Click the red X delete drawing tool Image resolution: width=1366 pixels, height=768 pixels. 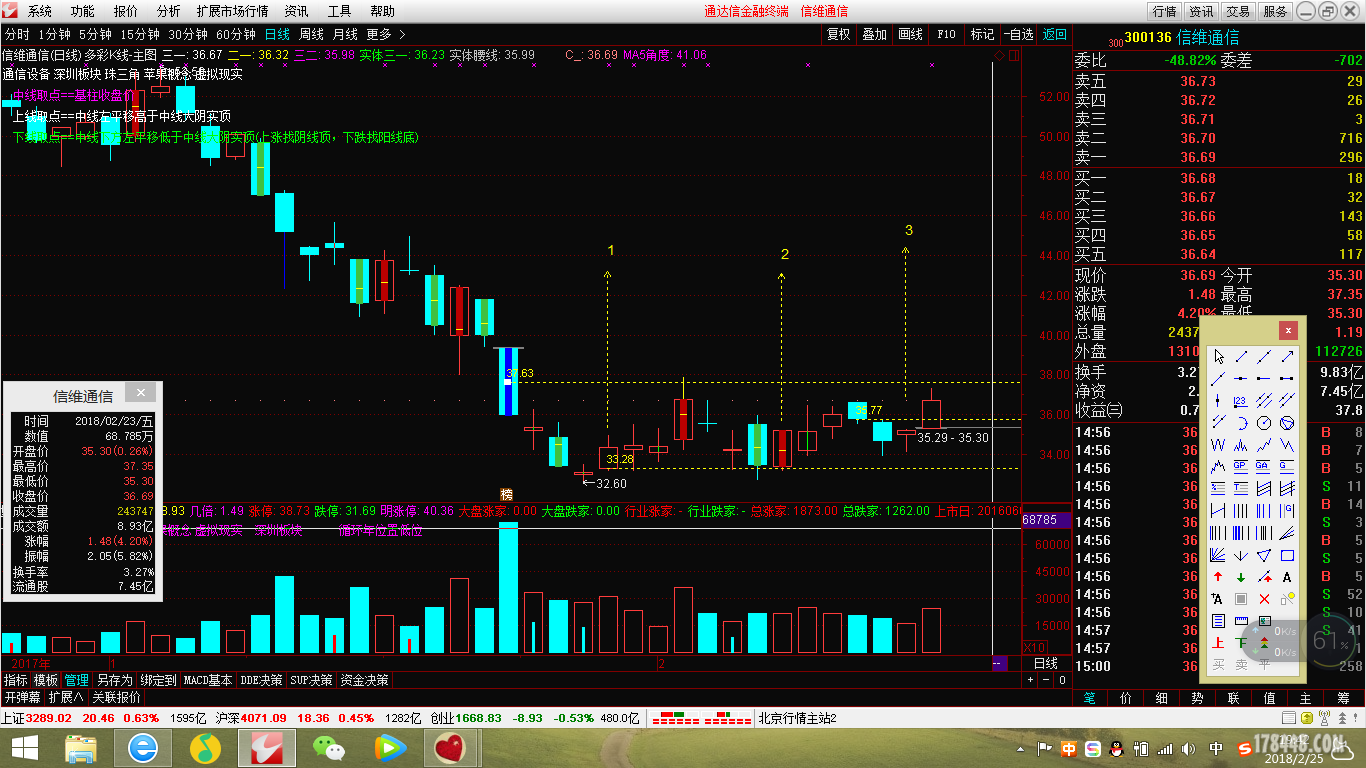click(1264, 599)
